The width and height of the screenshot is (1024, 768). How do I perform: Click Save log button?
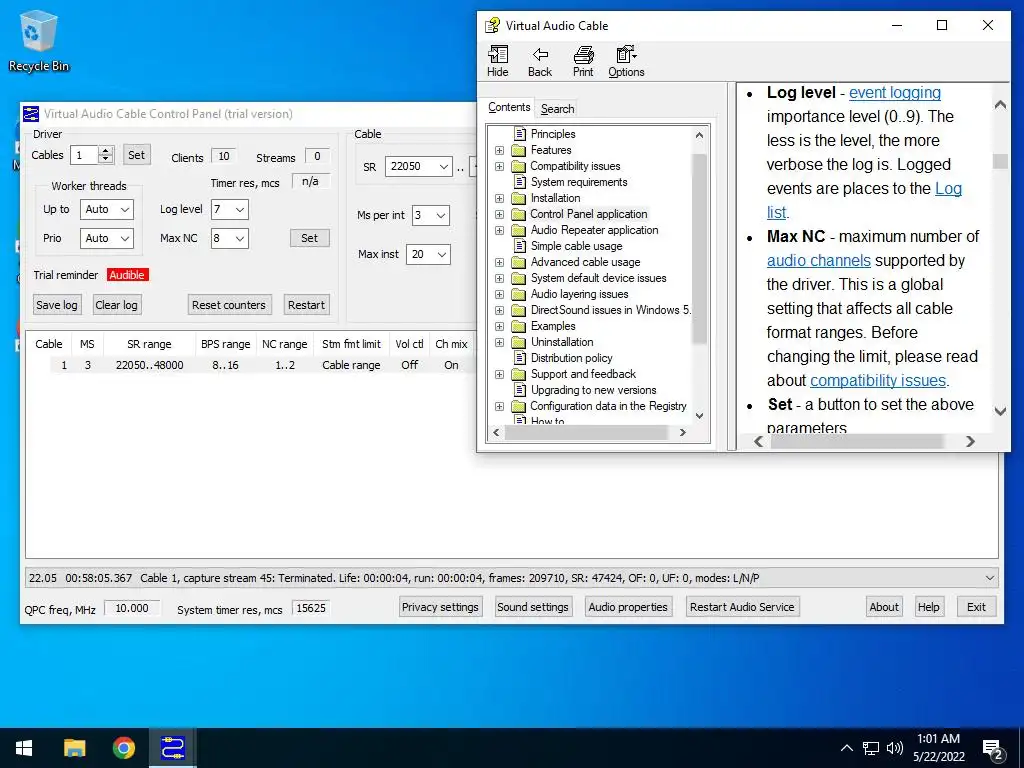(x=57, y=305)
